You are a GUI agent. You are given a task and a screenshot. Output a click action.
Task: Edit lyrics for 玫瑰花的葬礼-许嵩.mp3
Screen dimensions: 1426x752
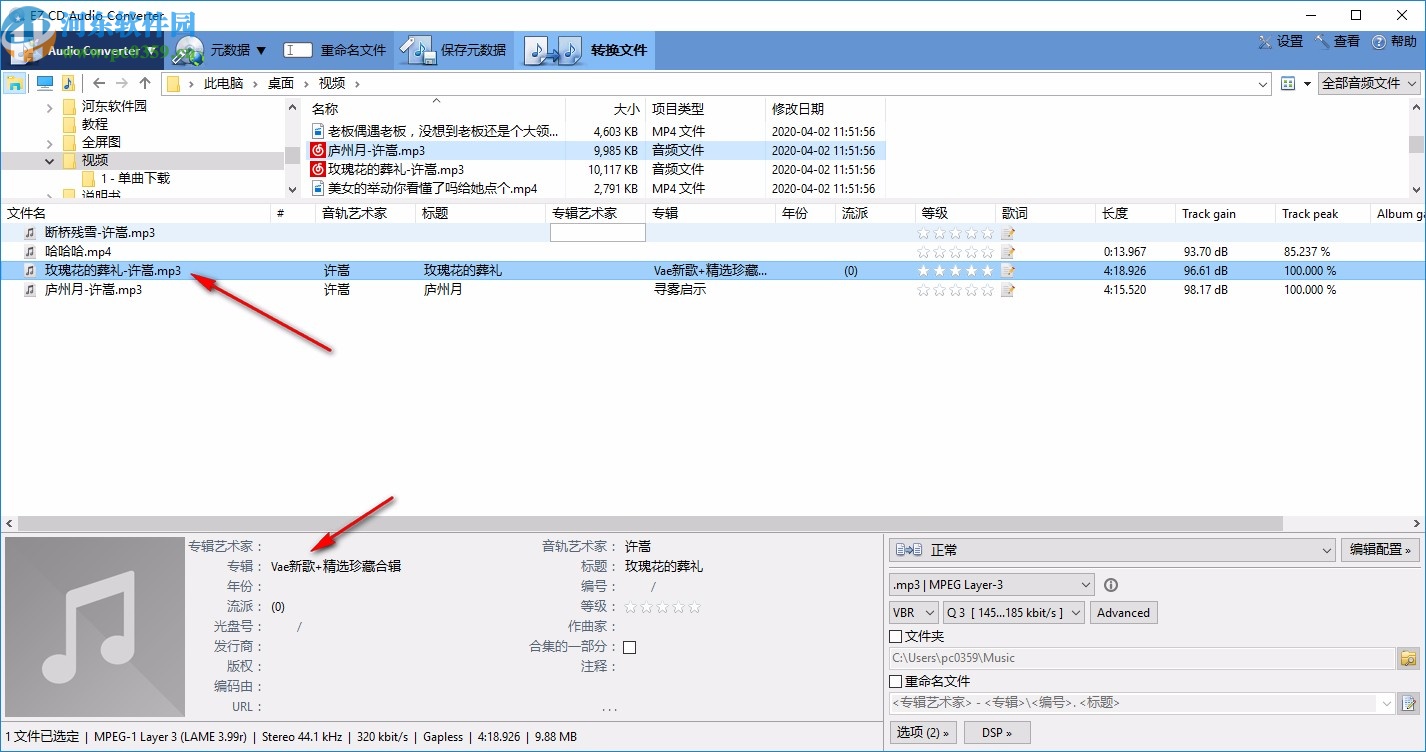[1009, 270]
